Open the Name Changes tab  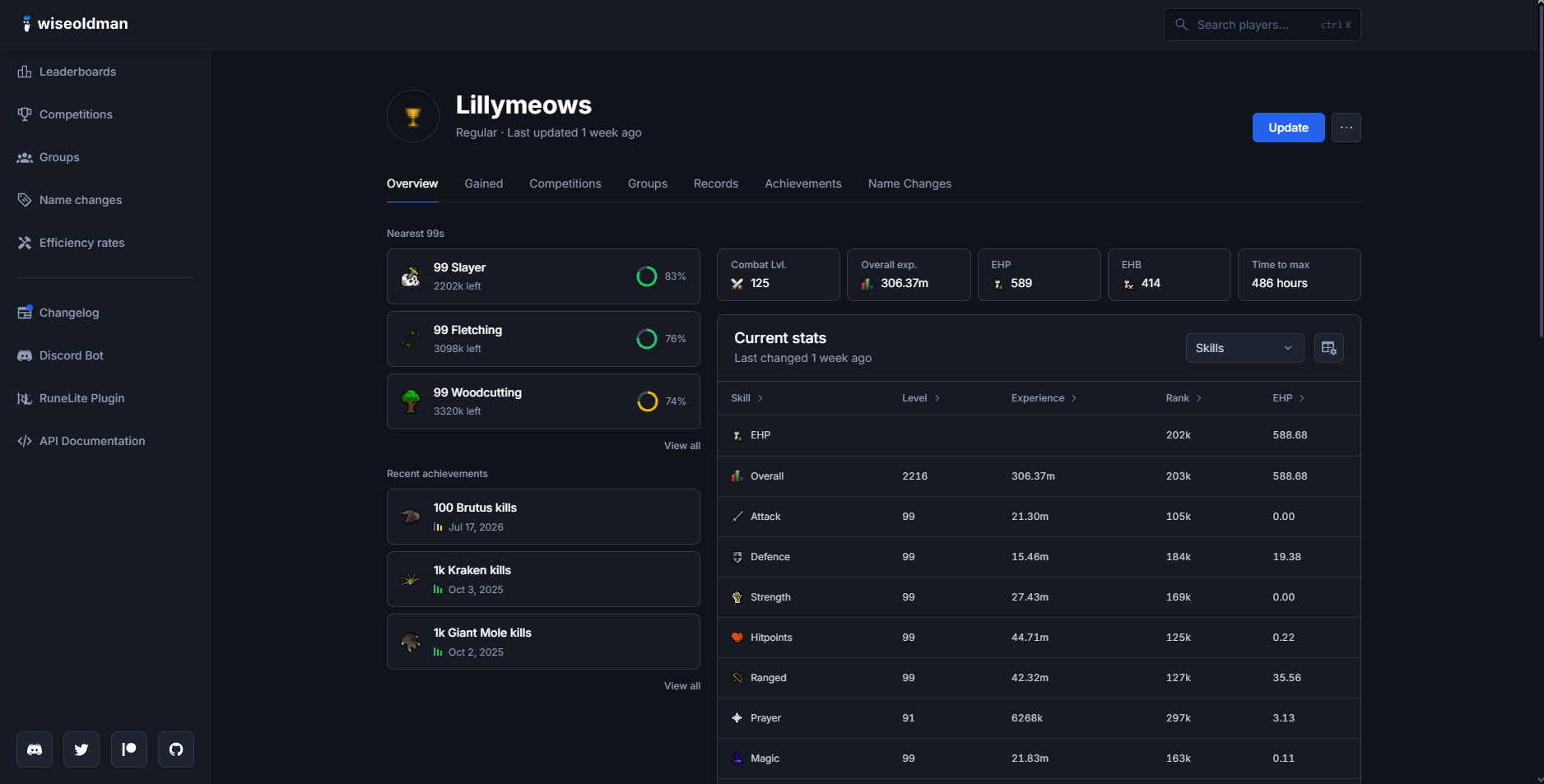coord(909,183)
